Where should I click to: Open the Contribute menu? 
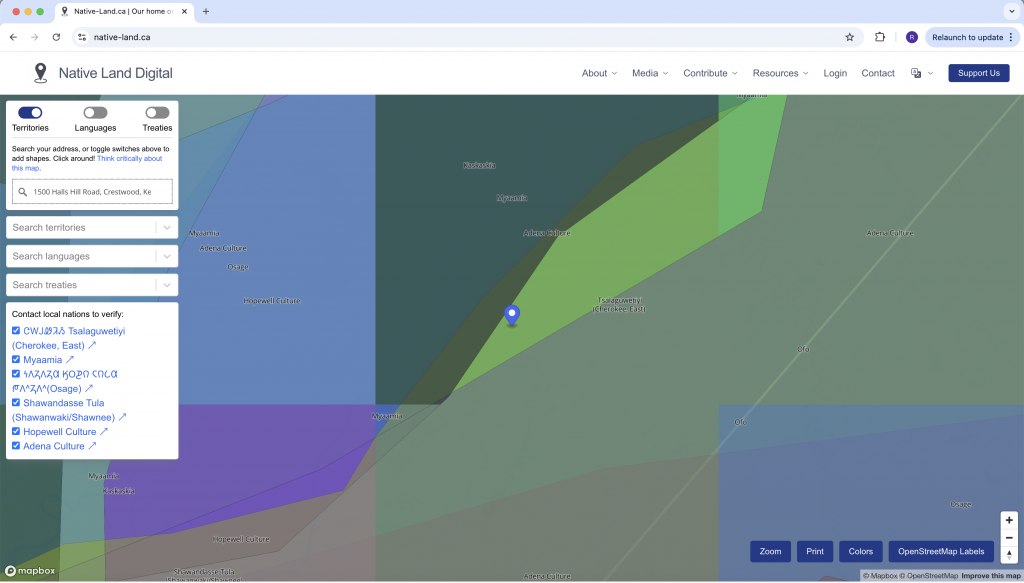[711, 73]
